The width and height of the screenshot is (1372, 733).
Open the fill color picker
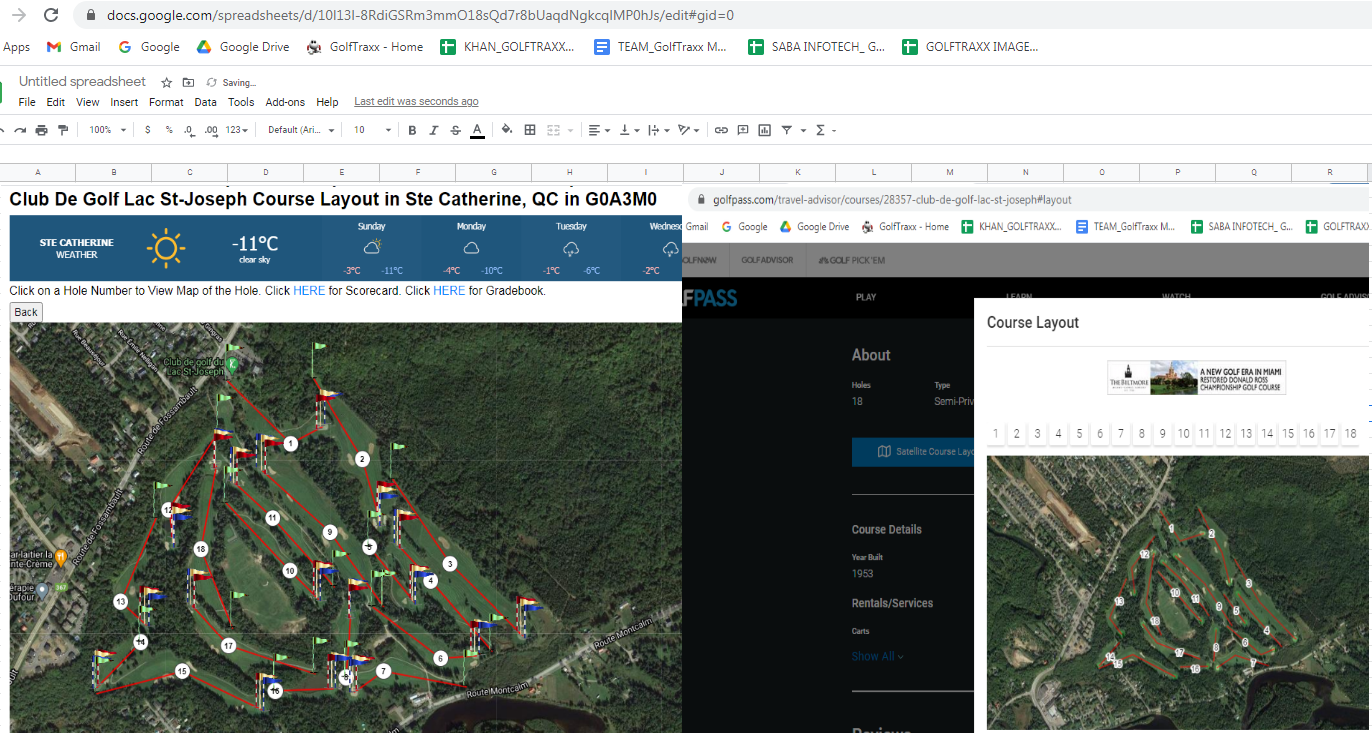pos(507,130)
